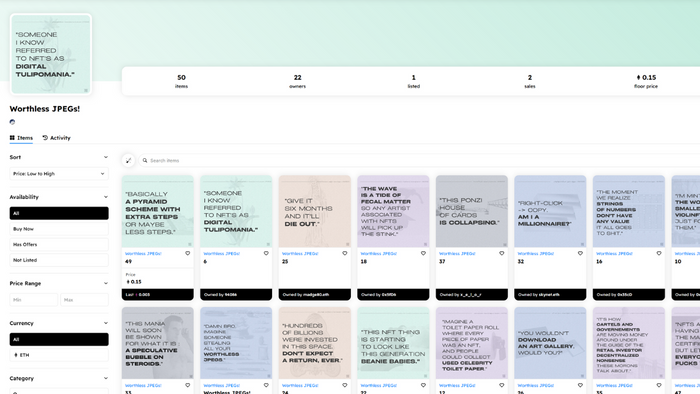Click the Worthless JPEGs! collection title
Viewport: 700px width, 394px height.
[45, 109]
